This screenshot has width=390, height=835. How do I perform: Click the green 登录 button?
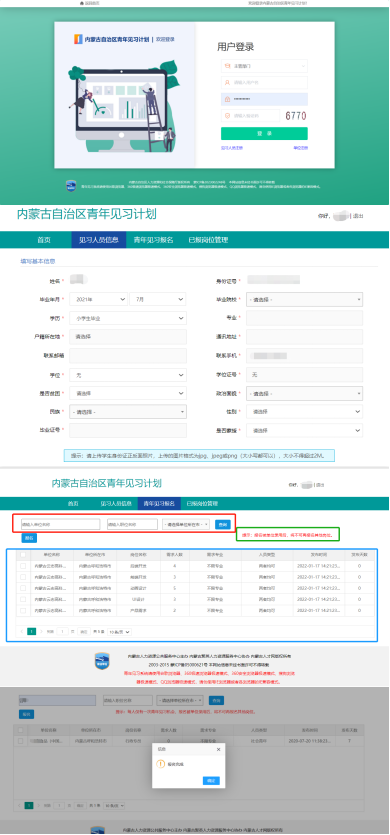coord(264,133)
